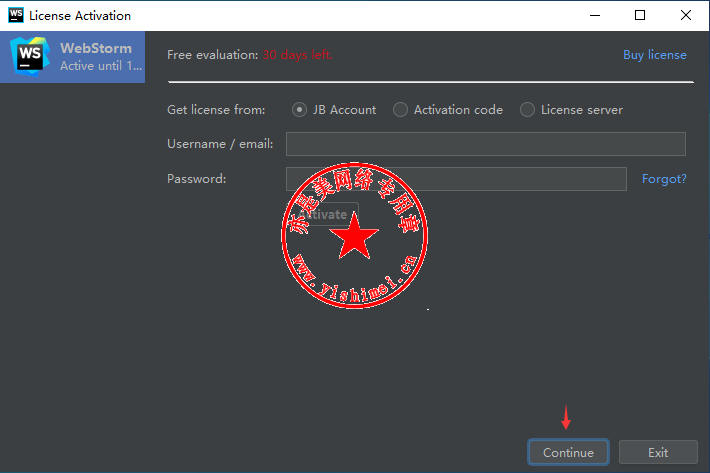Click into the Password field
This screenshot has height=473, width=710.
(x=456, y=179)
